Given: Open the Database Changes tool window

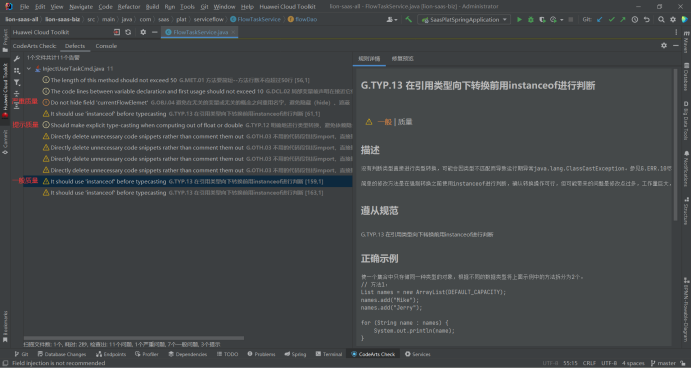Looking at the screenshot, I should click(x=62, y=354).
